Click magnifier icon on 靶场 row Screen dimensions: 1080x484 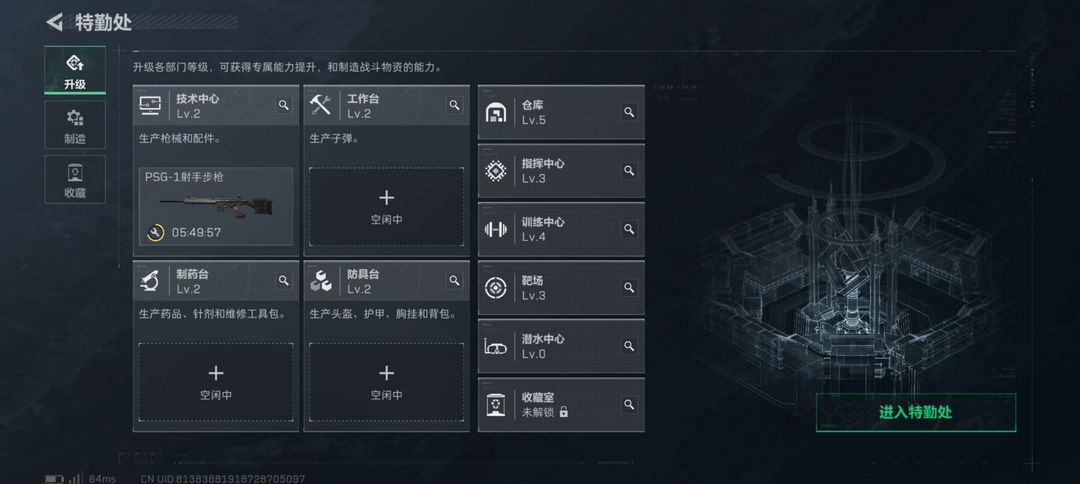coord(629,287)
